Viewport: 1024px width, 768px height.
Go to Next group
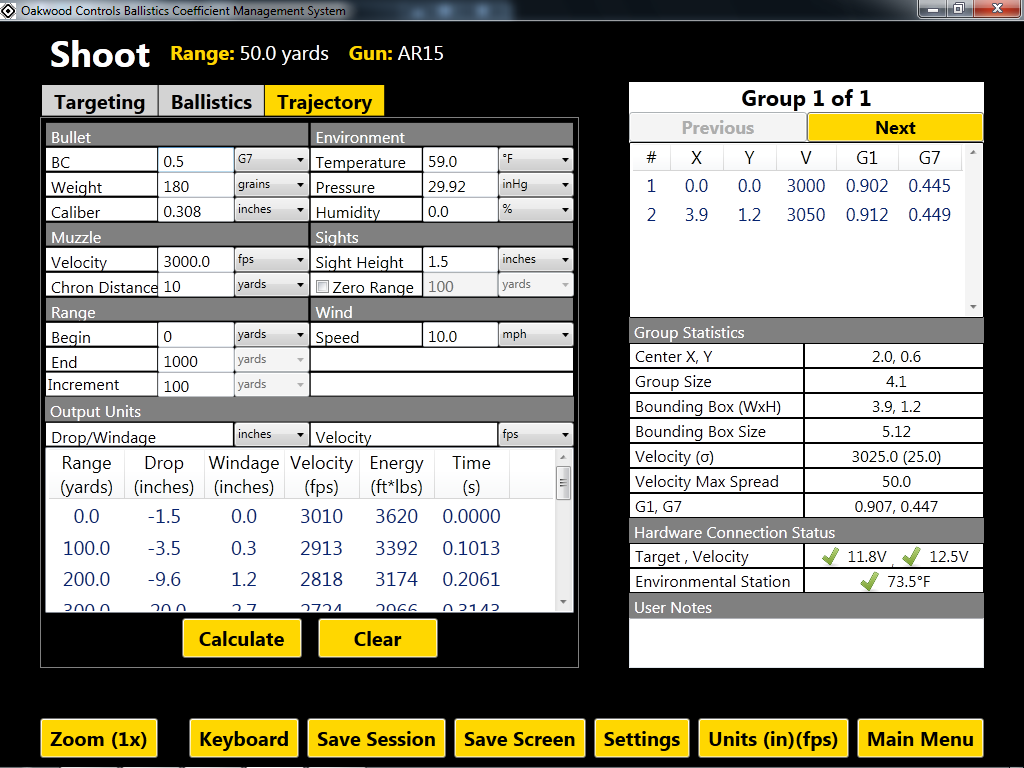[x=895, y=127]
